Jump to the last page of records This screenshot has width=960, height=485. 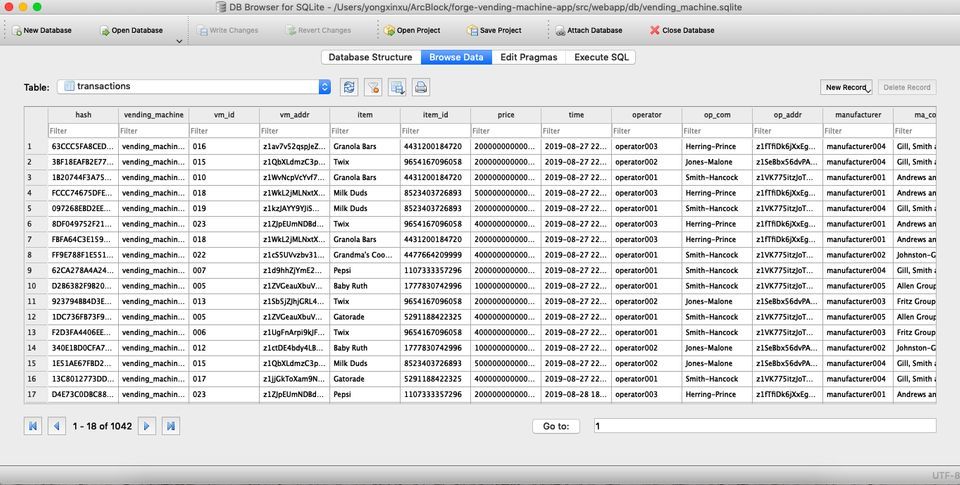point(171,426)
